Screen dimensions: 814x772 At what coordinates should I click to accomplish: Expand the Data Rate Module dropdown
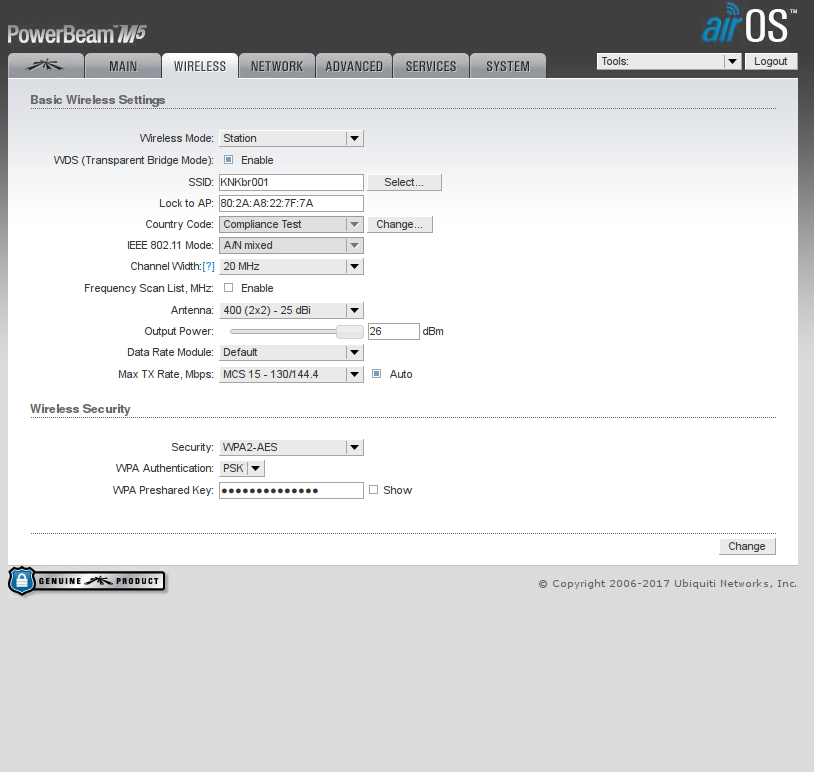click(291, 353)
